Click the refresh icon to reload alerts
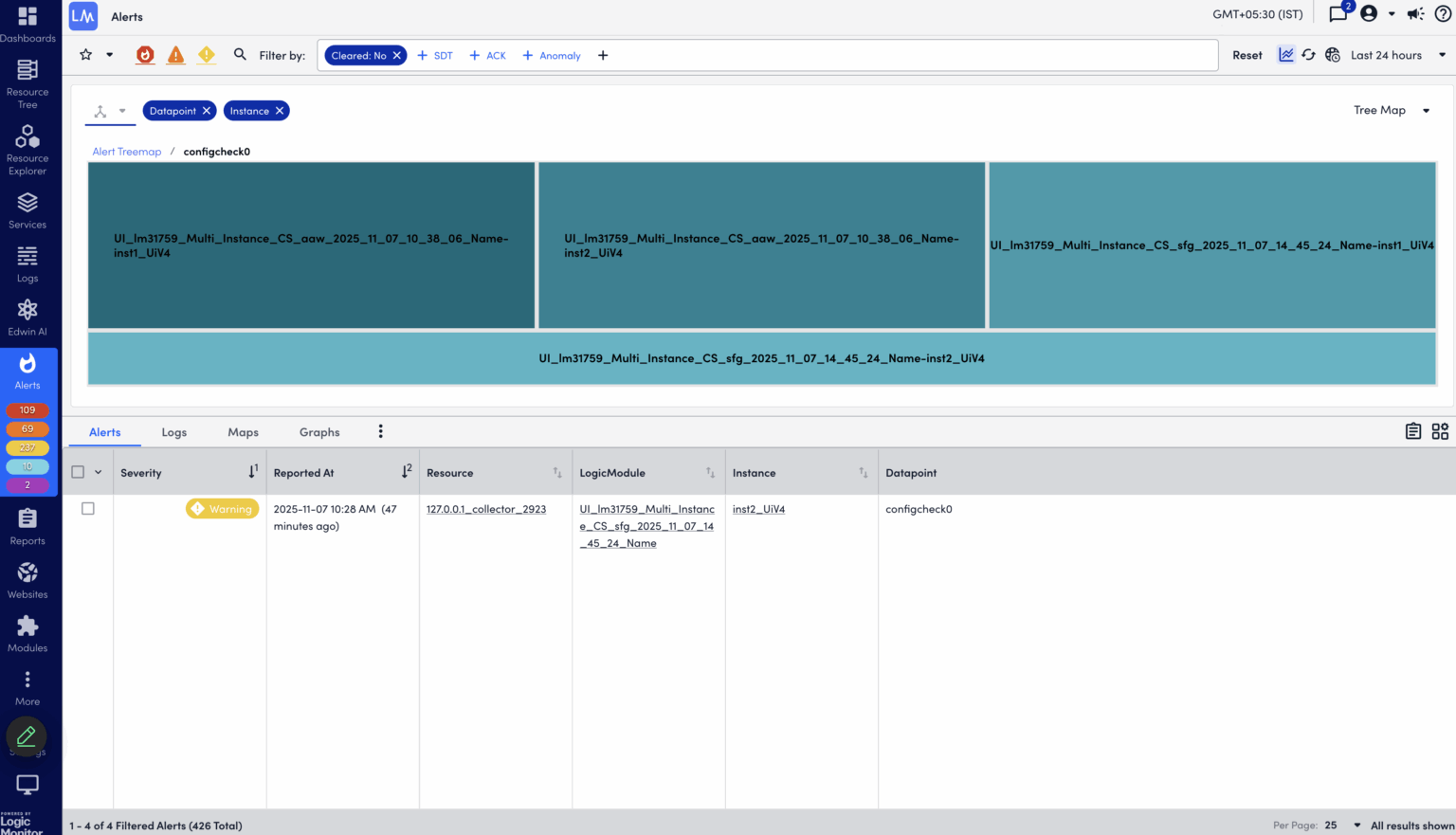 (x=1308, y=55)
